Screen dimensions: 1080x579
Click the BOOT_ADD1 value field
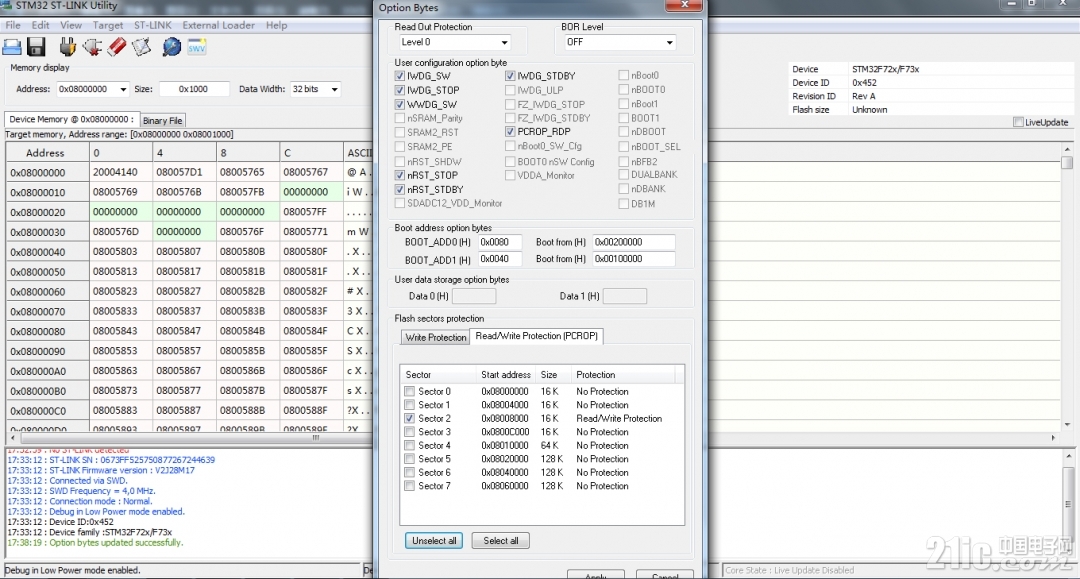click(499, 259)
